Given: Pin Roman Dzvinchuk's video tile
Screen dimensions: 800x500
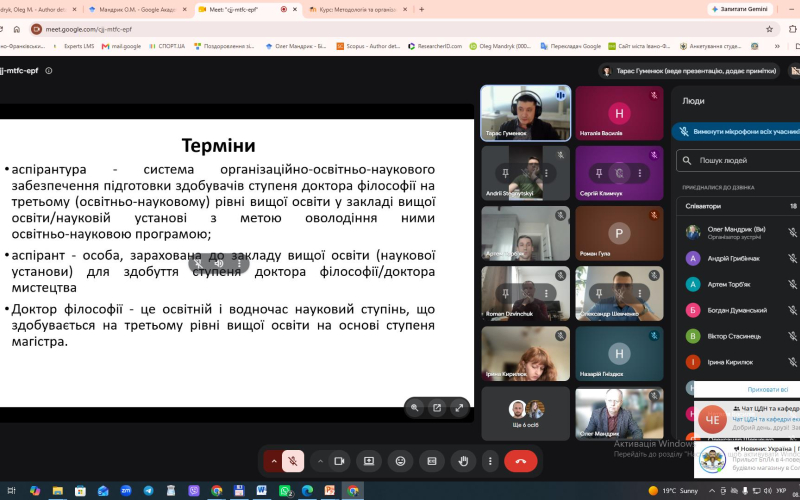Looking at the screenshot, I should (x=505, y=293).
